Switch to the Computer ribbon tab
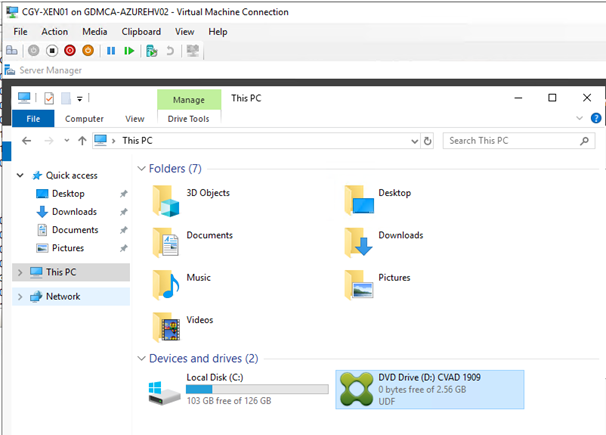 click(84, 119)
